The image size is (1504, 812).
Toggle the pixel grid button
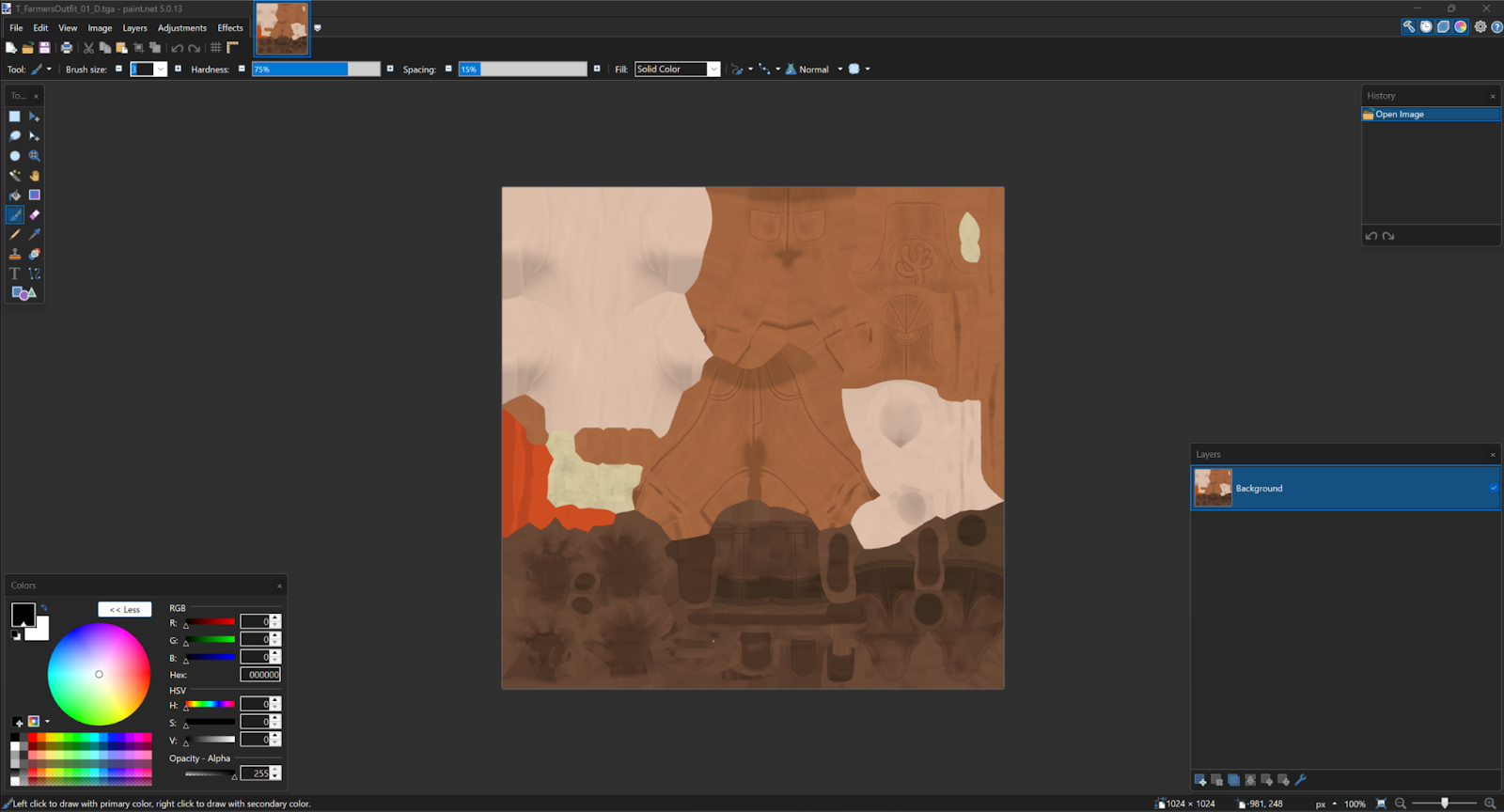point(216,48)
